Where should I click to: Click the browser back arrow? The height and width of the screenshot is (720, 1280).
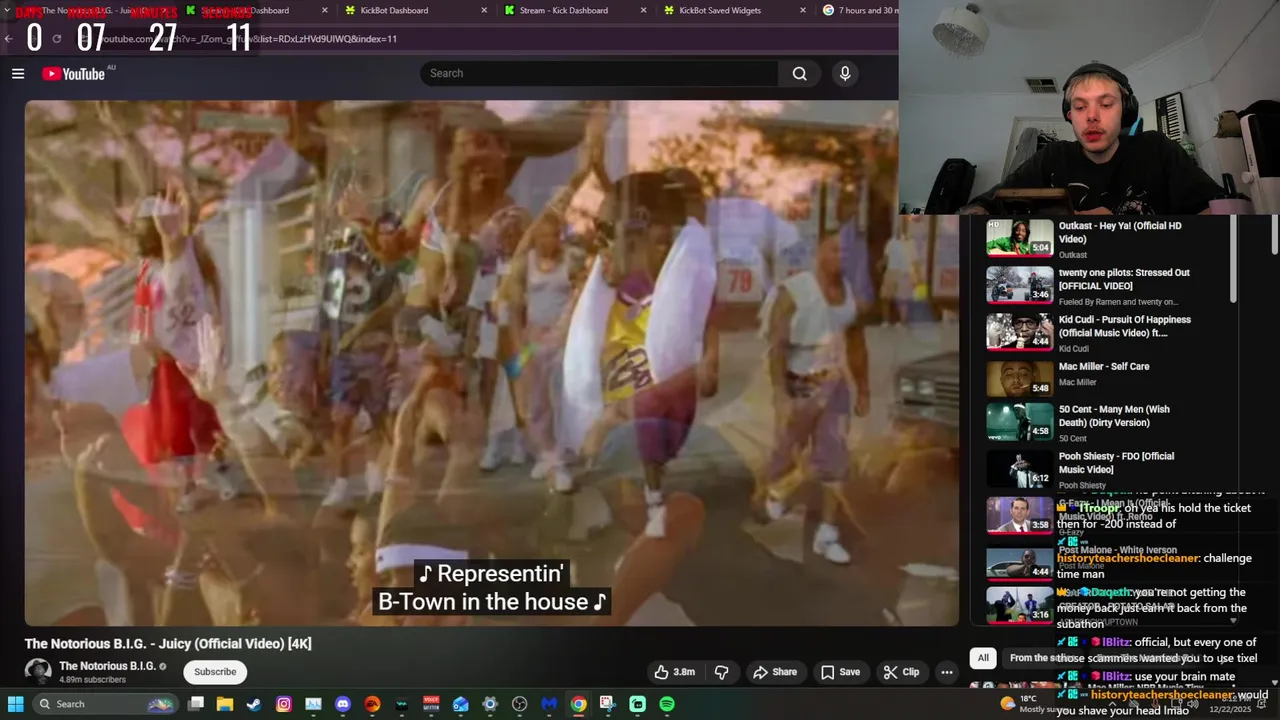[x=9, y=39]
